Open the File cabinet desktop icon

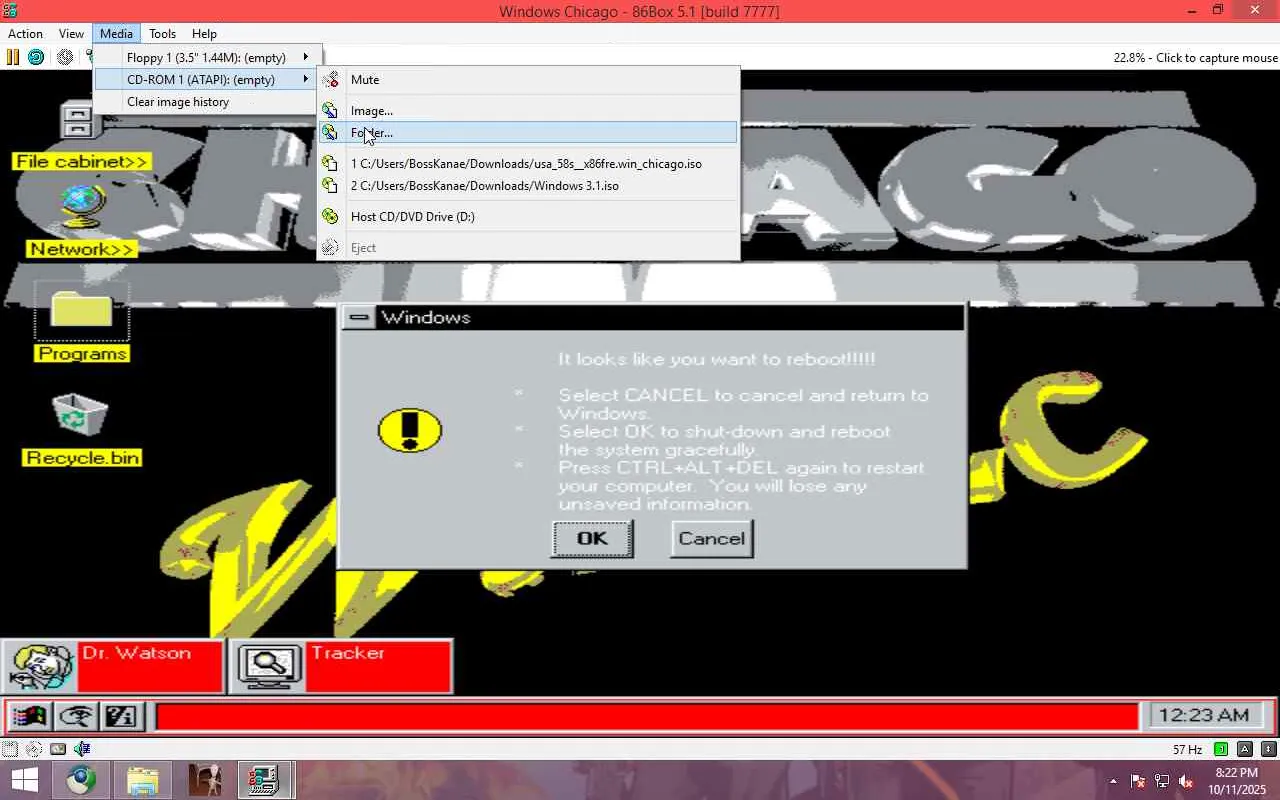(78, 120)
